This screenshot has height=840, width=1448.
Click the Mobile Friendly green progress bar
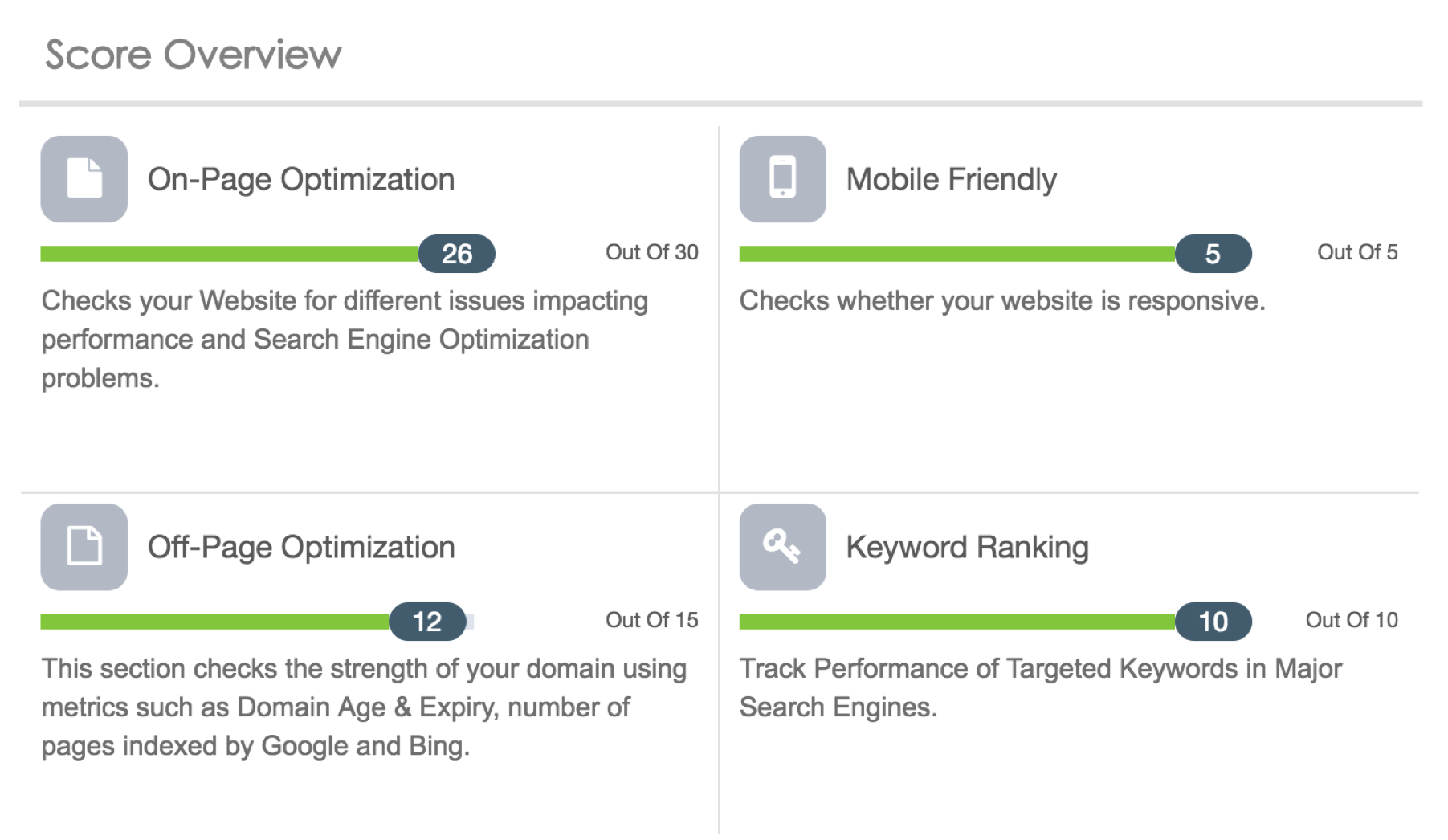[958, 254]
